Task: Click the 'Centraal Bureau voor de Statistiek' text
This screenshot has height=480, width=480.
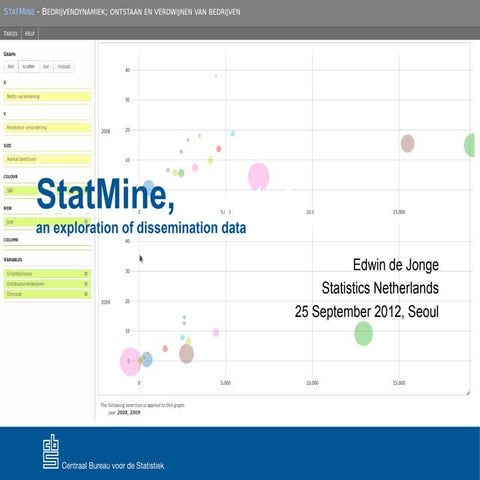Action: [113, 466]
